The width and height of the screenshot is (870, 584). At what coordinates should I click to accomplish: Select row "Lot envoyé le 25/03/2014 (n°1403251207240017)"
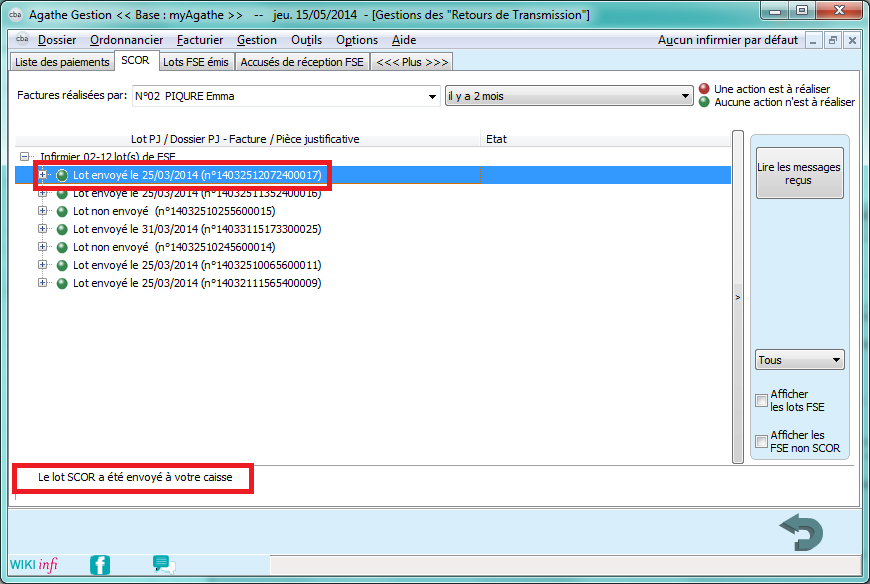(x=372, y=175)
